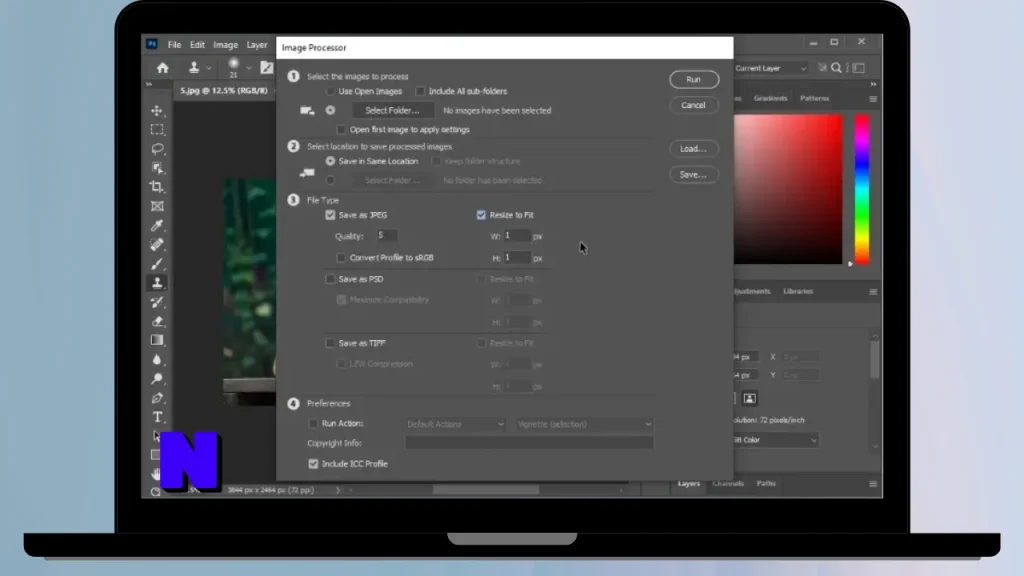Open the Image menu

point(225,45)
